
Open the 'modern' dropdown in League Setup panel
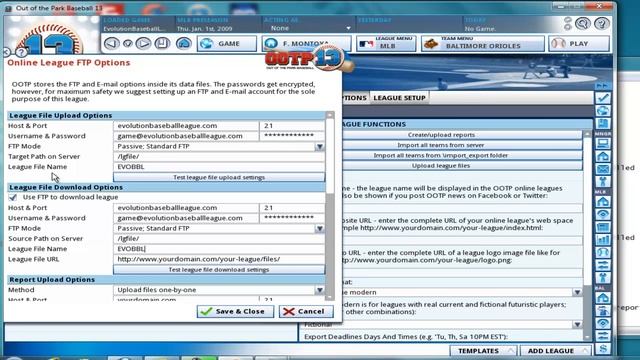(x=577, y=292)
